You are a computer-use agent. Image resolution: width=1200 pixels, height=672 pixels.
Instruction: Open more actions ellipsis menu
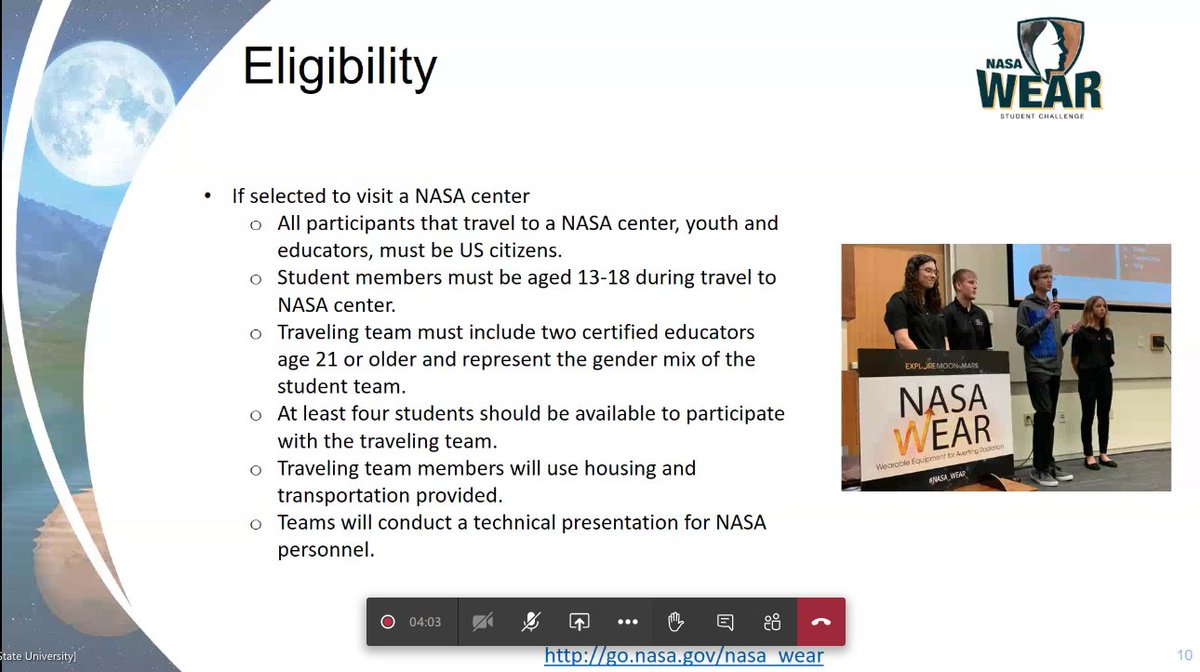(627, 622)
